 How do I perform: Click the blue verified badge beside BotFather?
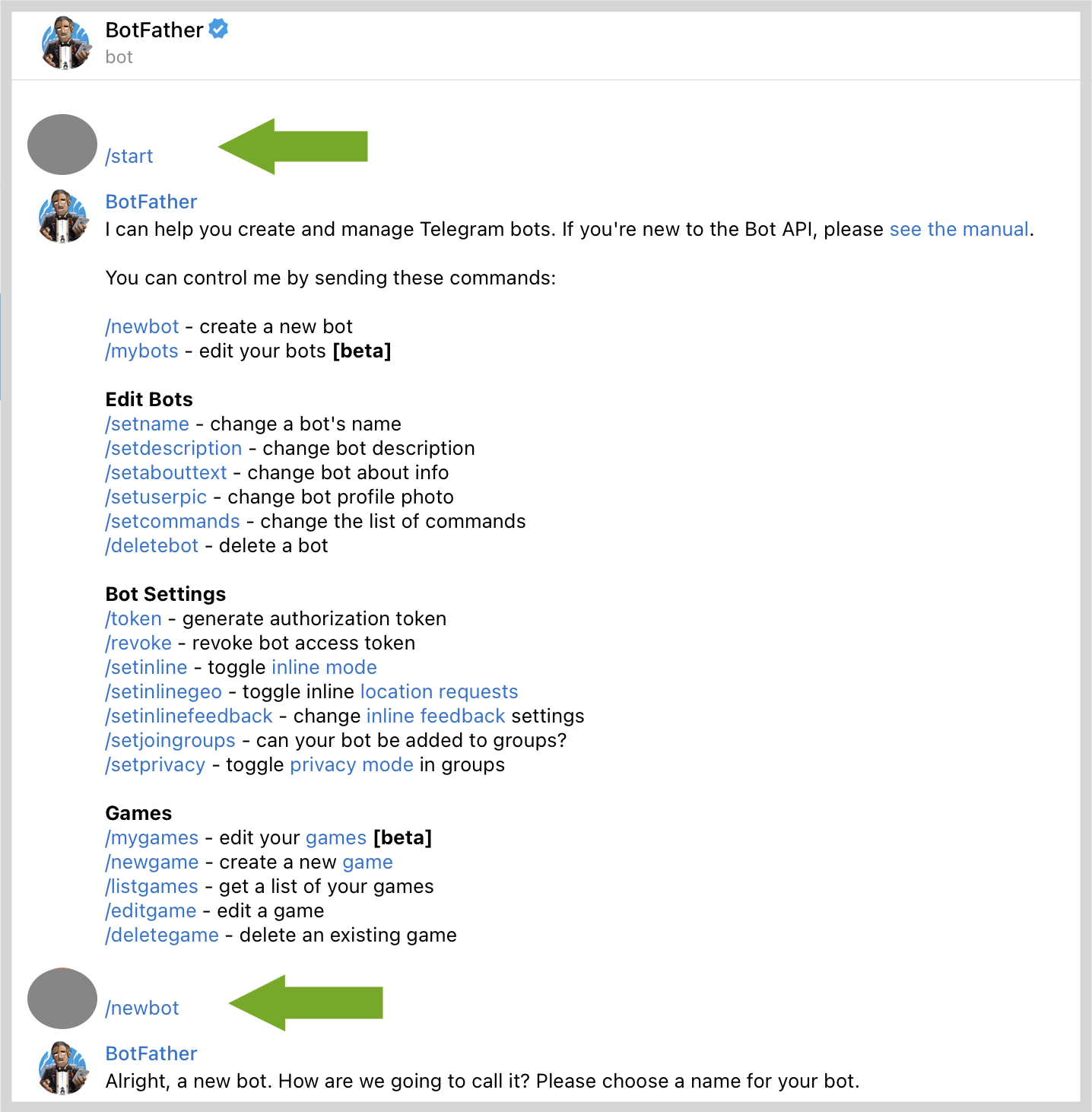[219, 30]
